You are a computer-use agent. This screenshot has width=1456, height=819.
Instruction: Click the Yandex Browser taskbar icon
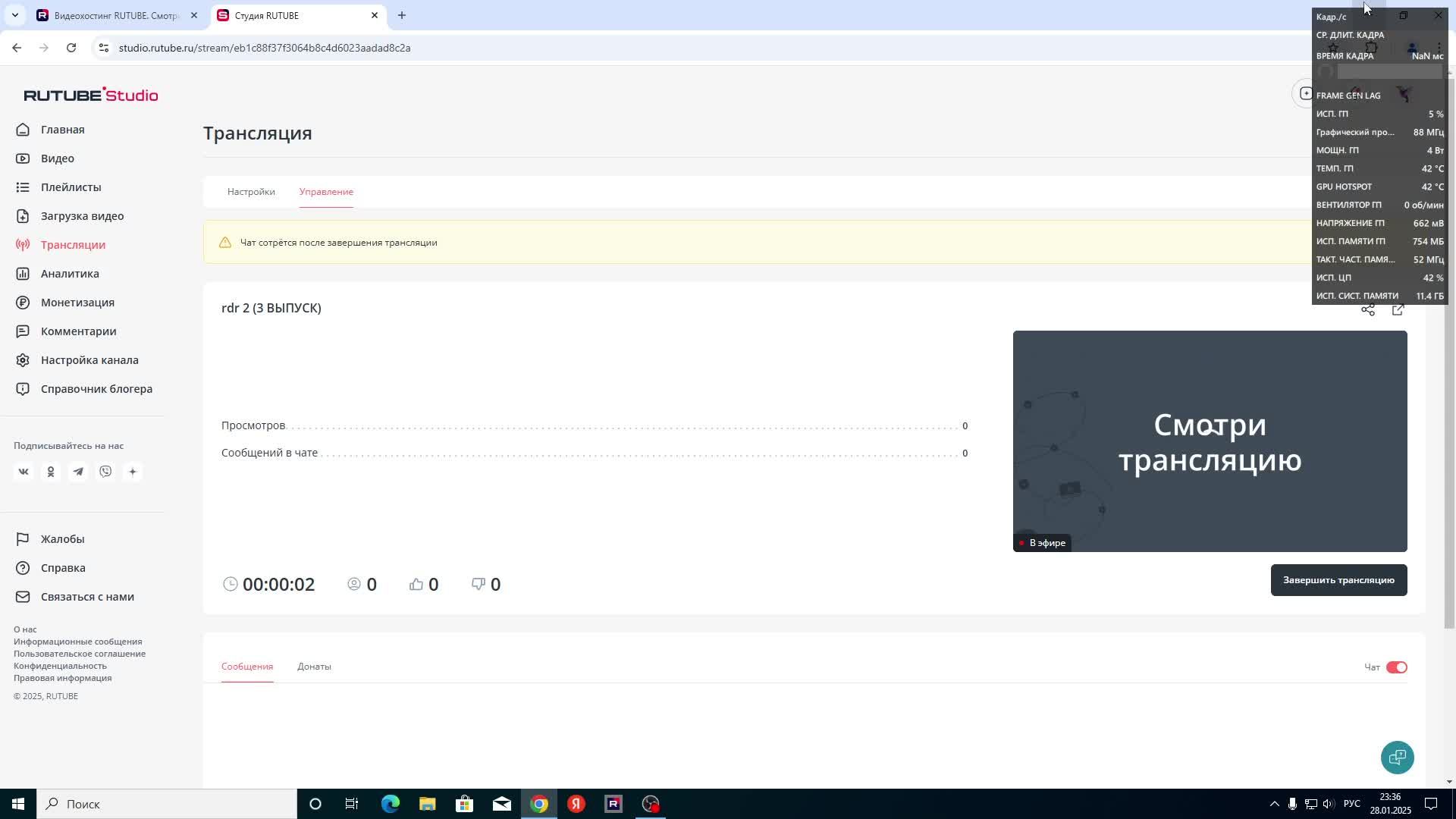[x=576, y=804]
